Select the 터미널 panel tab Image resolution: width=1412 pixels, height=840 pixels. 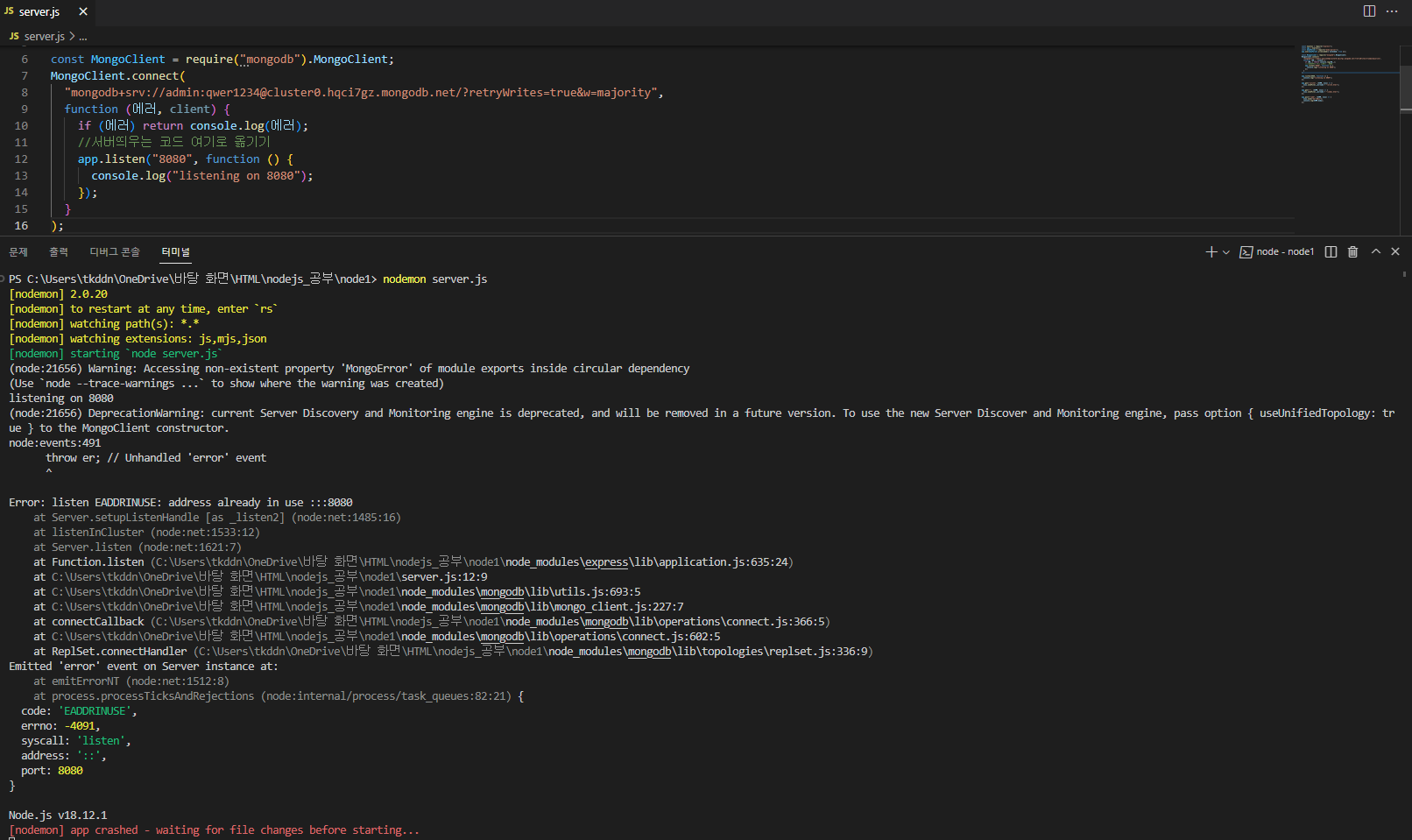pyautogui.click(x=175, y=252)
